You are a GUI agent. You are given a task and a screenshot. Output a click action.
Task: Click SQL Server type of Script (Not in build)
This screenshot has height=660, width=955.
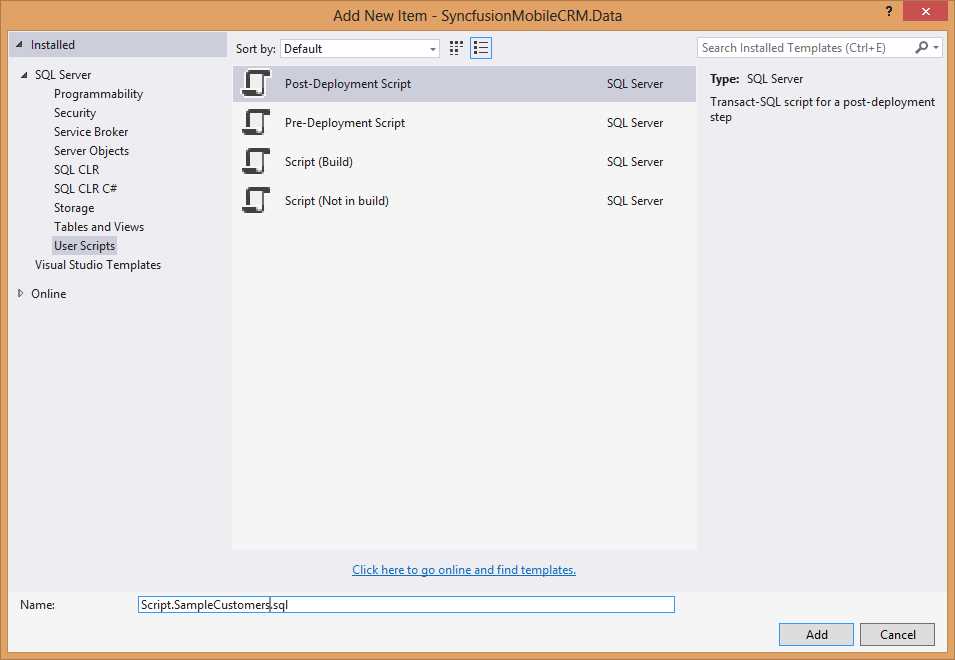pyautogui.click(x=635, y=200)
